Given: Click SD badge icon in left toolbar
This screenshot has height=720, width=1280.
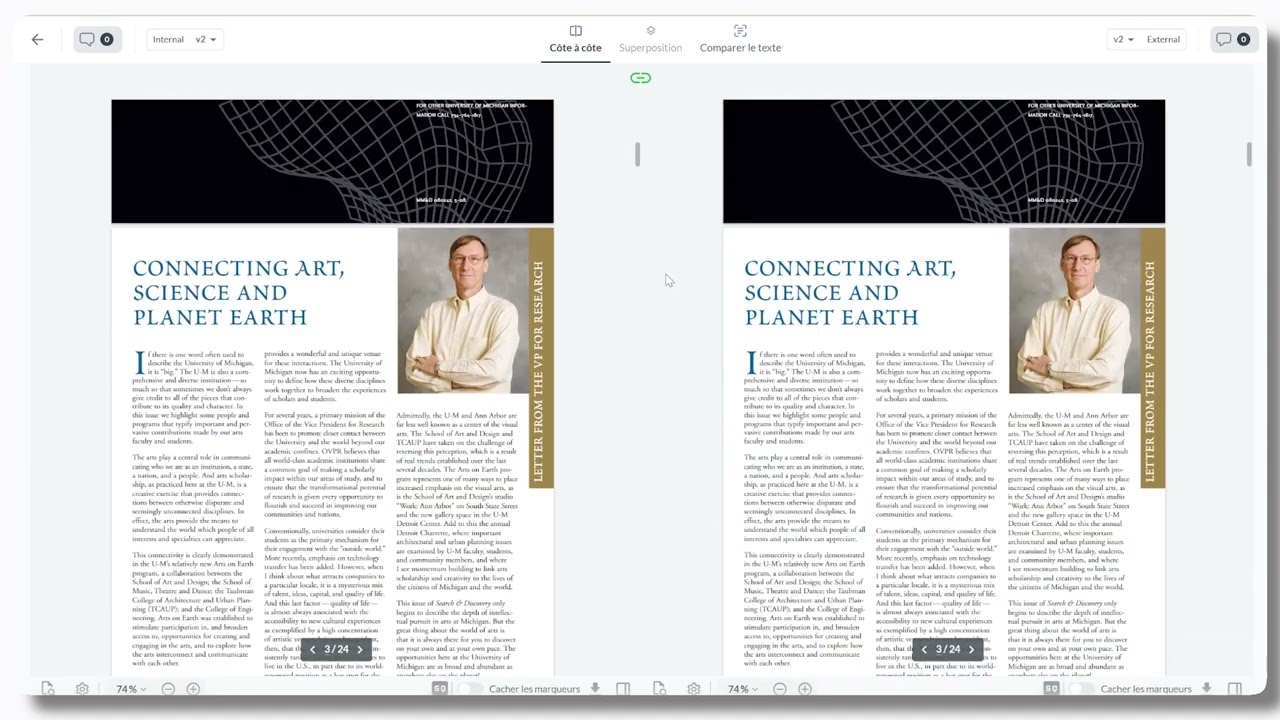Looking at the screenshot, I should 439,689.
